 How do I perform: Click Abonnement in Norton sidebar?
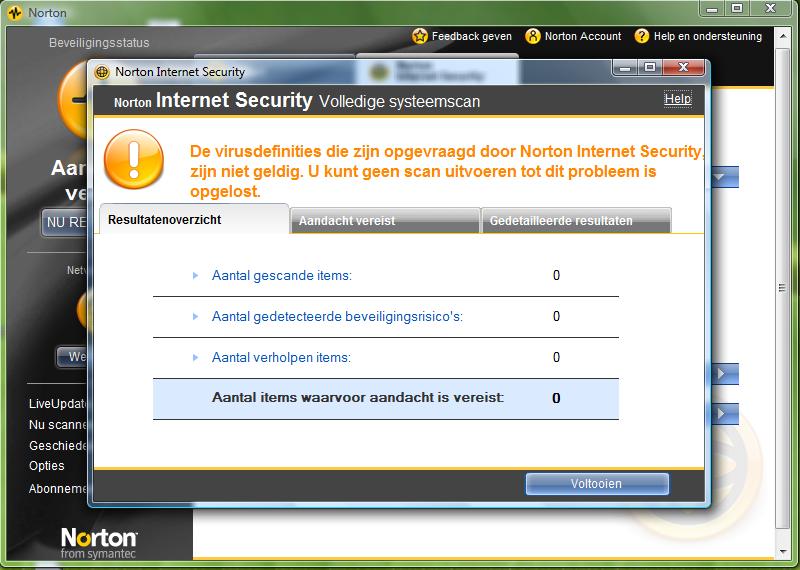click(58, 489)
